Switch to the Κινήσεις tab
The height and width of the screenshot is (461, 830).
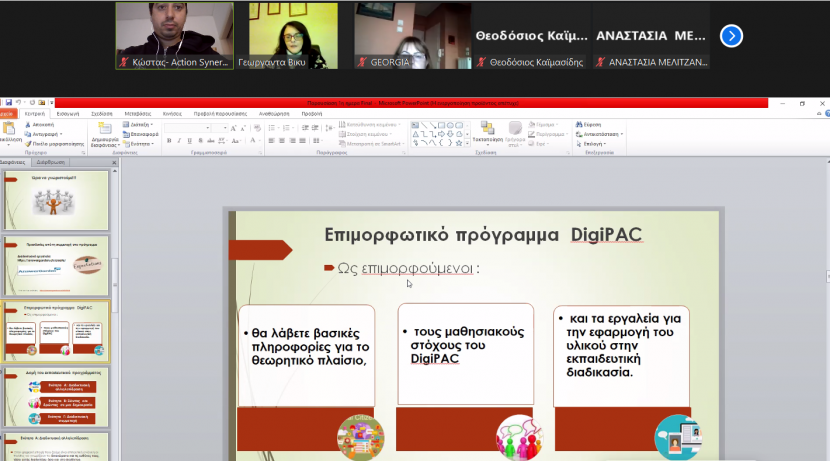[x=172, y=114]
